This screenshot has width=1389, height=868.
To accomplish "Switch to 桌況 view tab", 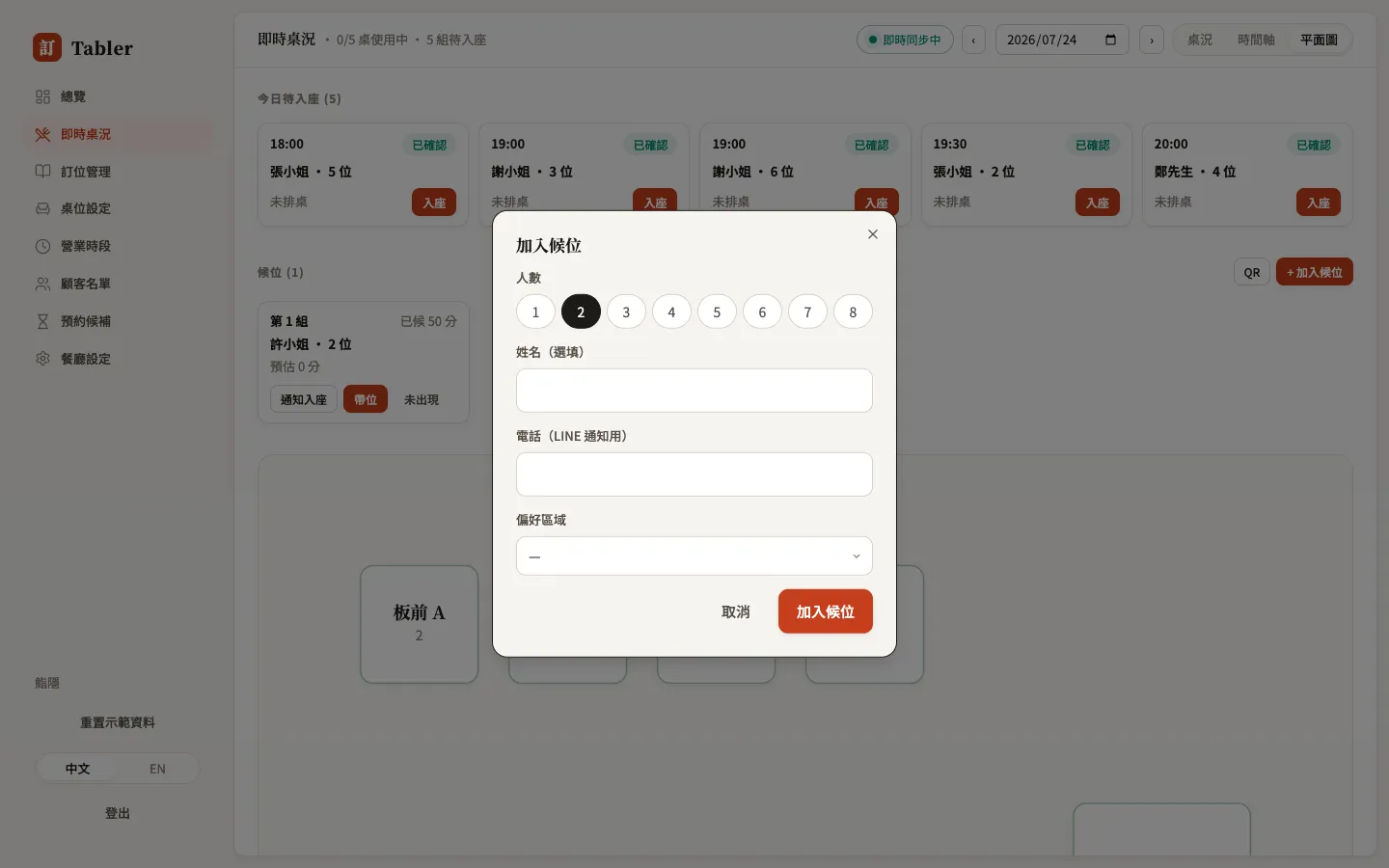I will coord(1200,40).
